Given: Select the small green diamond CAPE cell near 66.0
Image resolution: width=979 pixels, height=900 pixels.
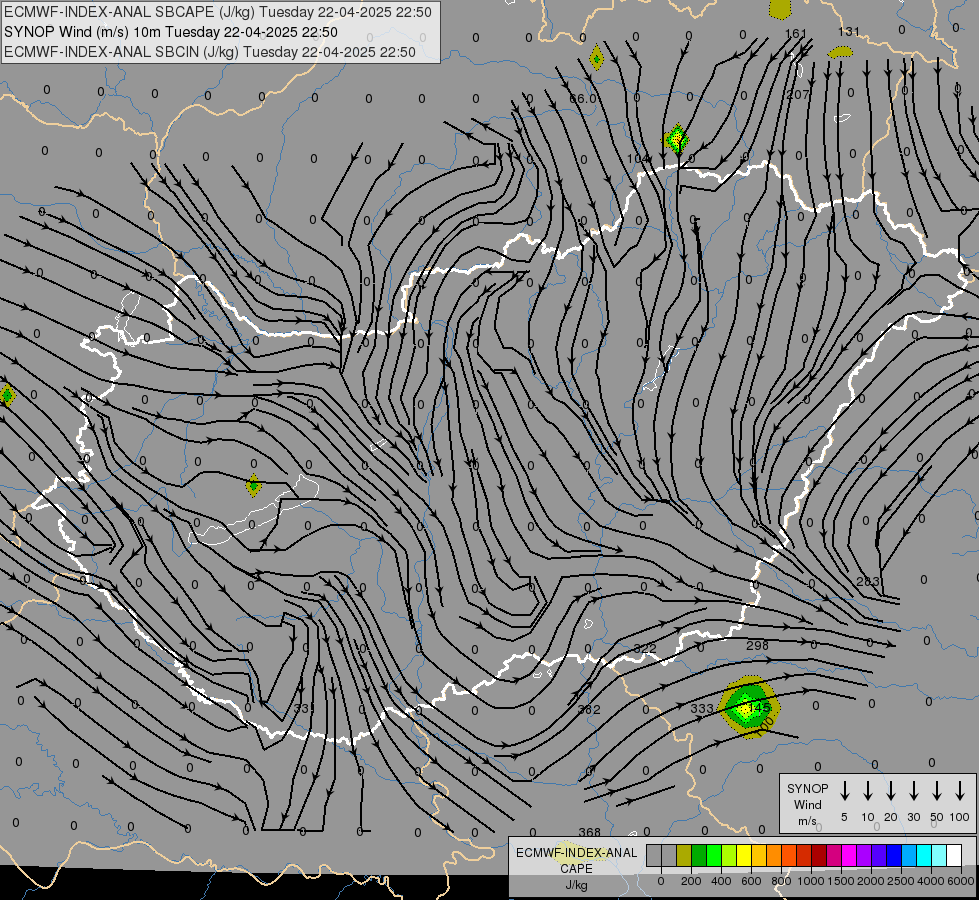Looking at the screenshot, I should coord(597,59).
